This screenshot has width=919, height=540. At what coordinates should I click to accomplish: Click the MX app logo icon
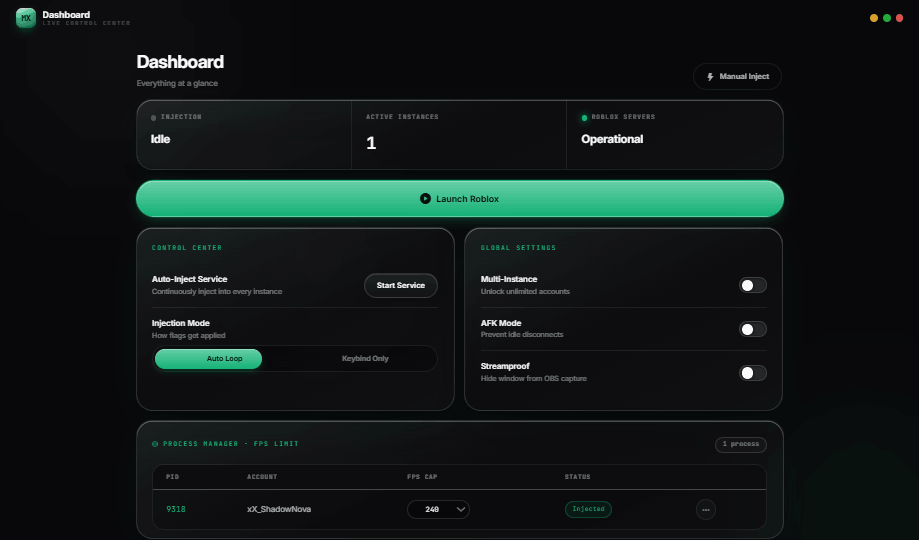click(x=26, y=18)
